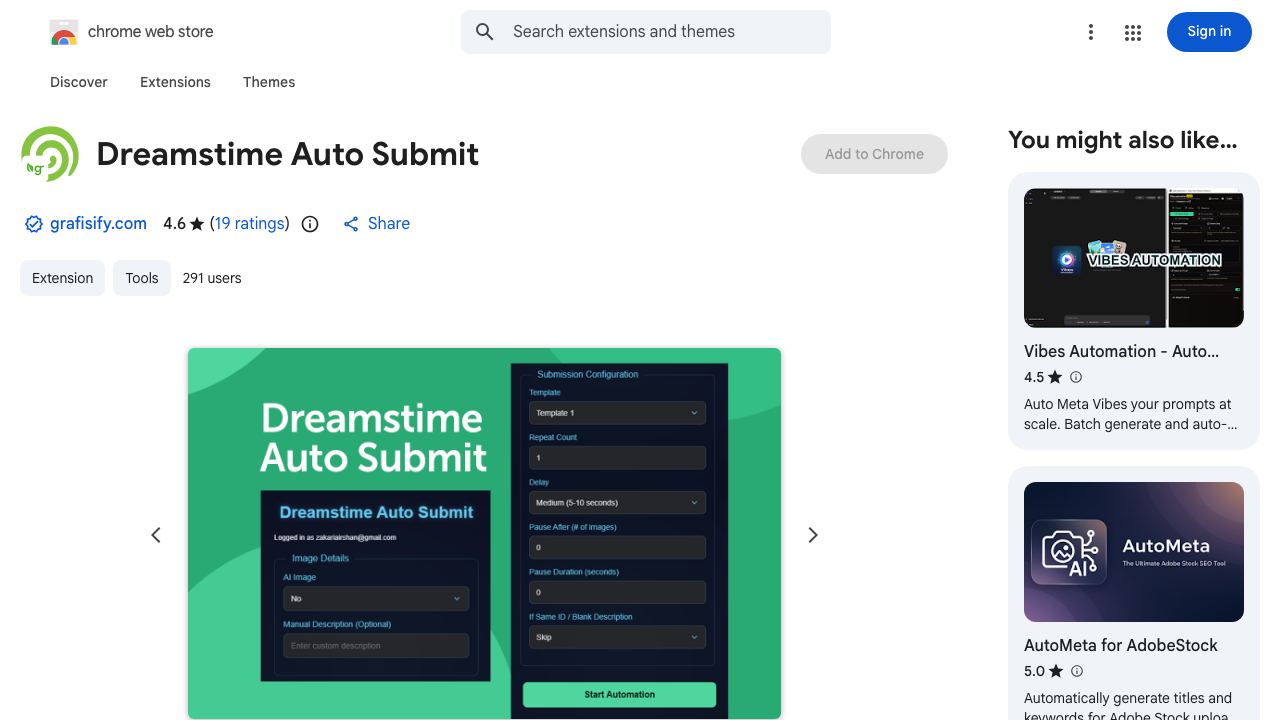The image size is (1280, 720).
Task: Click the info icon beside Vibes Automation rating
Action: (x=1076, y=377)
